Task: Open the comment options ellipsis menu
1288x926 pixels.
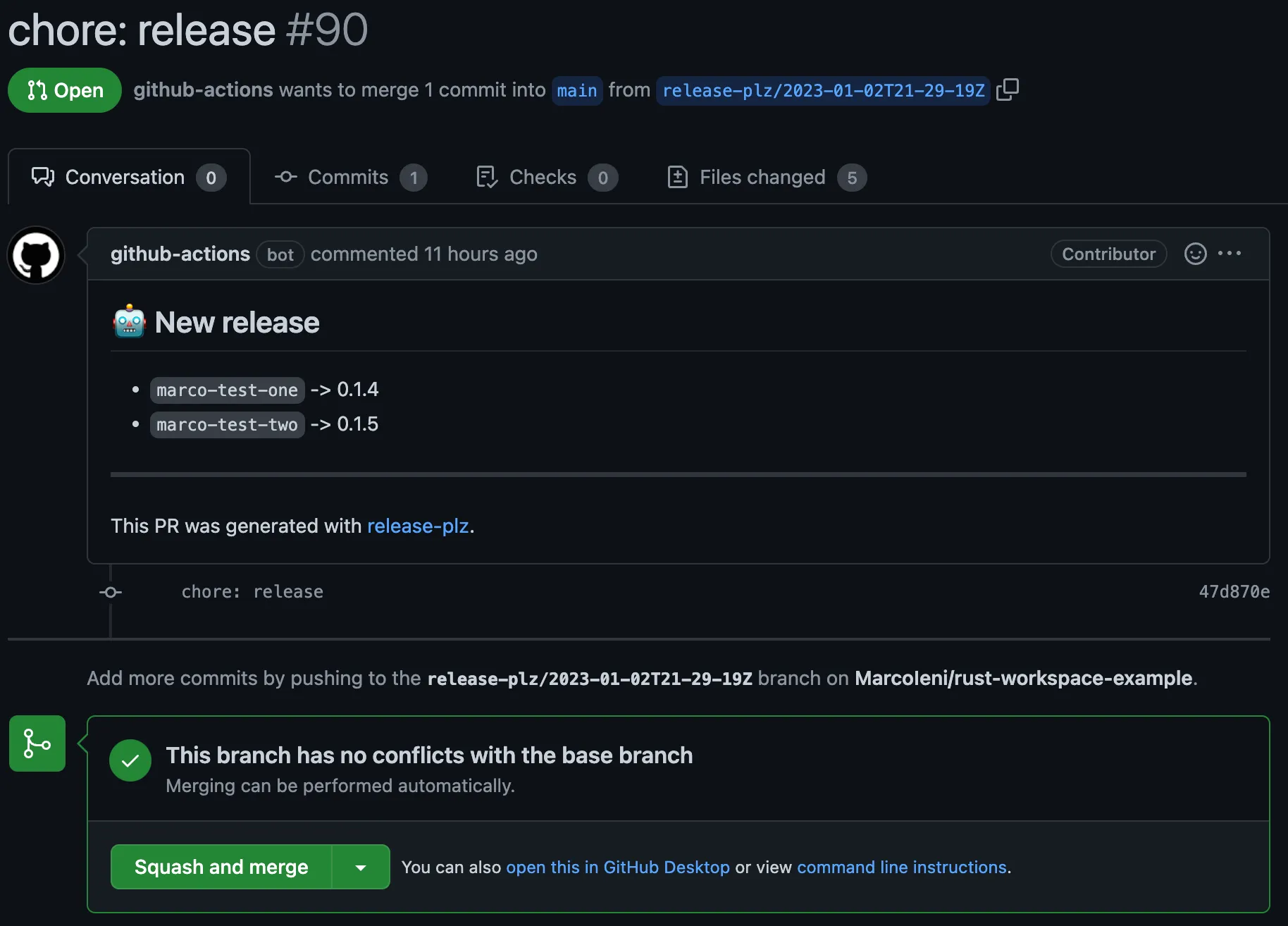Action: point(1230,254)
